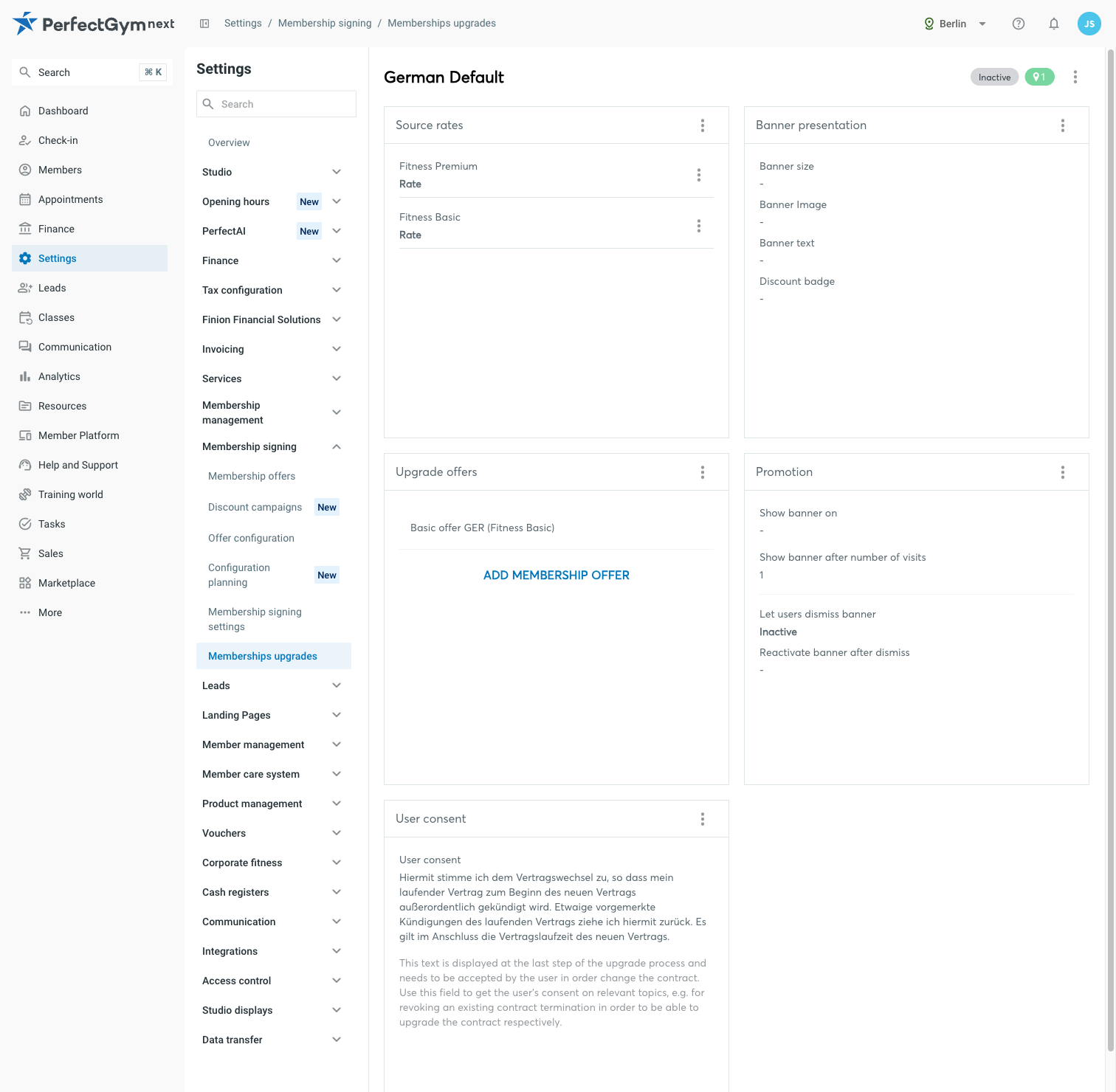Image resolution: width=1116 pixels, height=1092 pixels.
Task: Collapse the Membership signing section
Action: coord(274,446)
